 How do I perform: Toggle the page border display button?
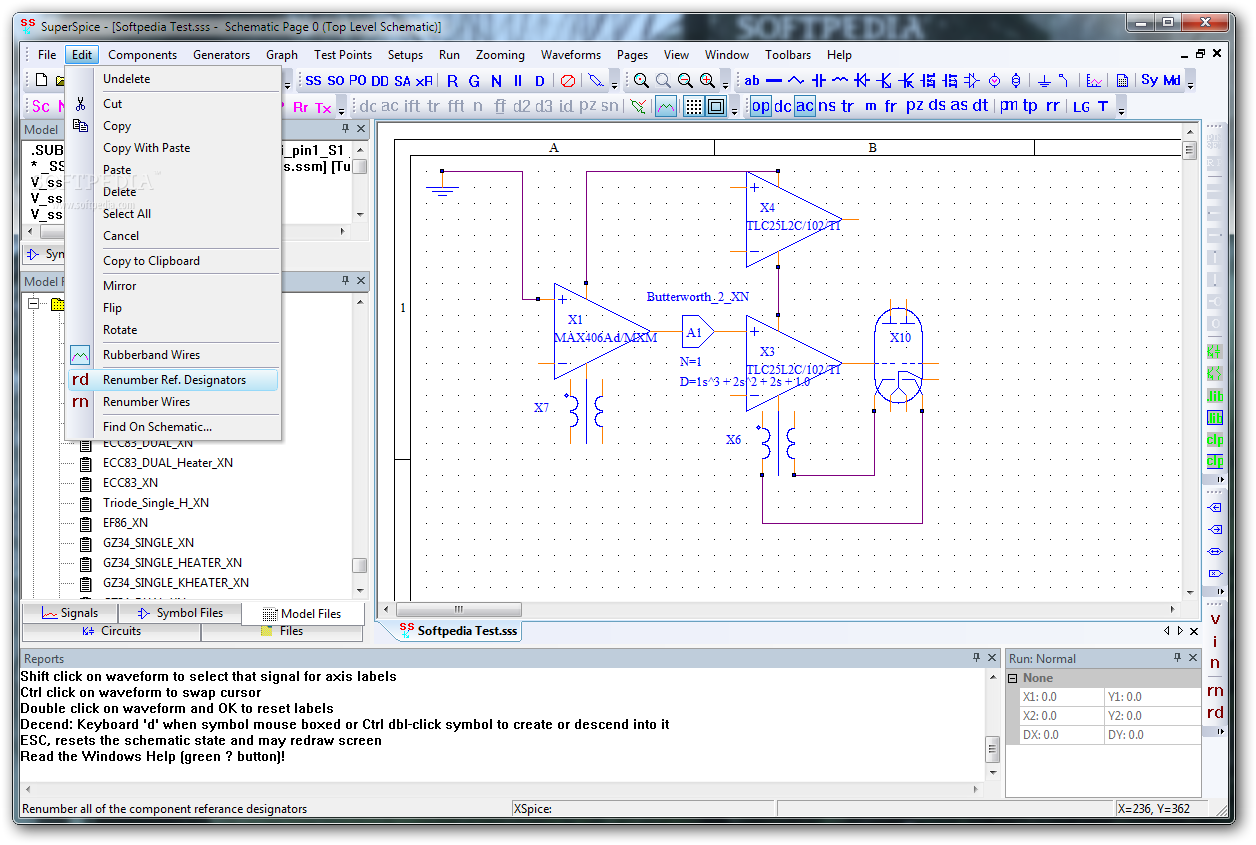[x=716, y=106]
